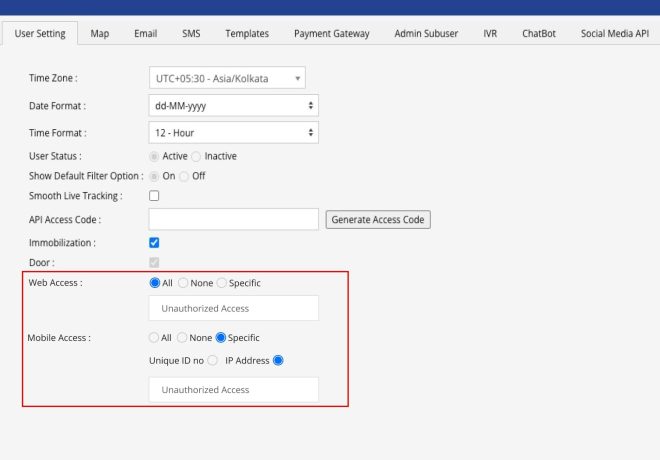Click the Web Access Unauthorized Access field
The height and width of the screenshot is (460, 660).
pos(233,308)
